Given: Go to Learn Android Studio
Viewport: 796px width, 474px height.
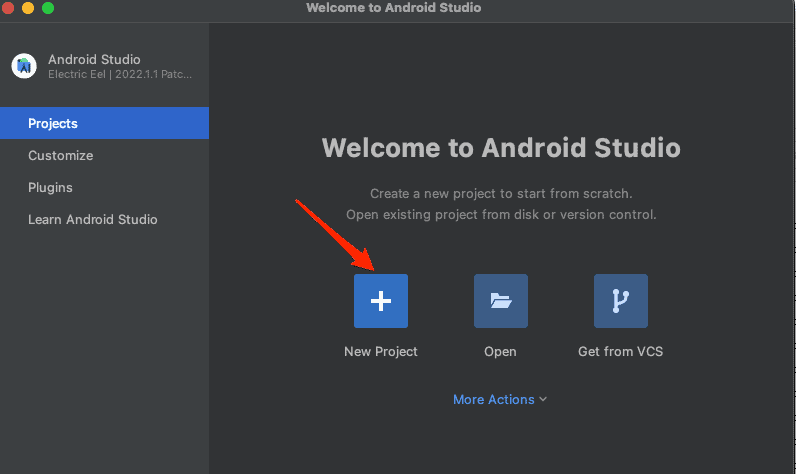Looking at the screenshot, I should pos(92,220).
